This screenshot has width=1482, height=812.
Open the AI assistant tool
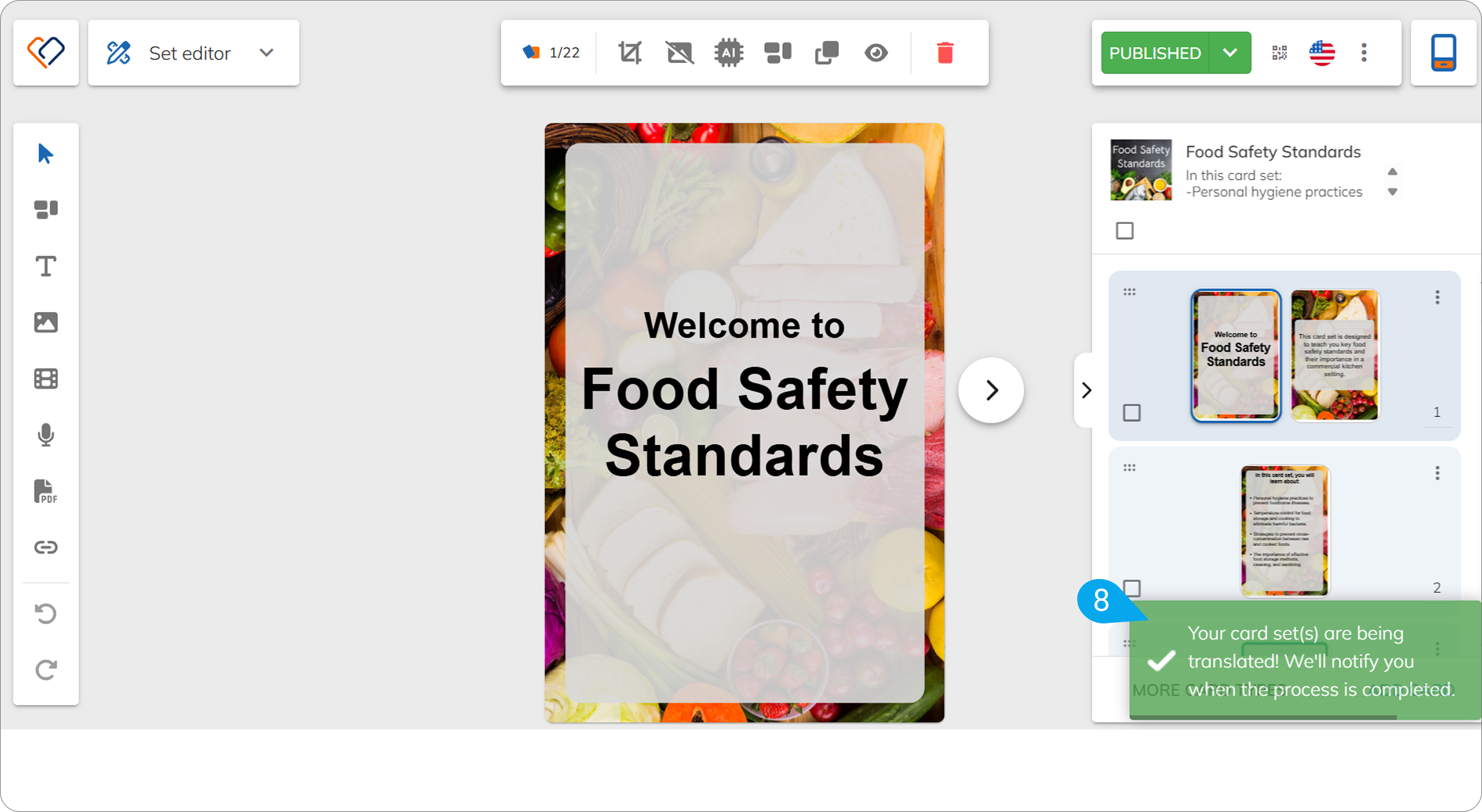pos(729,53)
